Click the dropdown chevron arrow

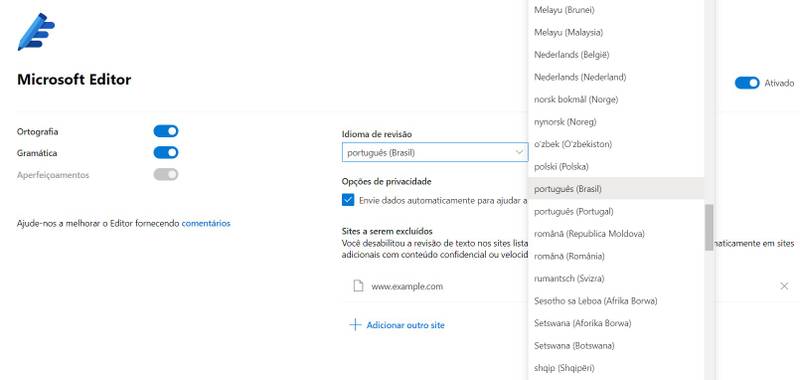[x=519, y=153]
